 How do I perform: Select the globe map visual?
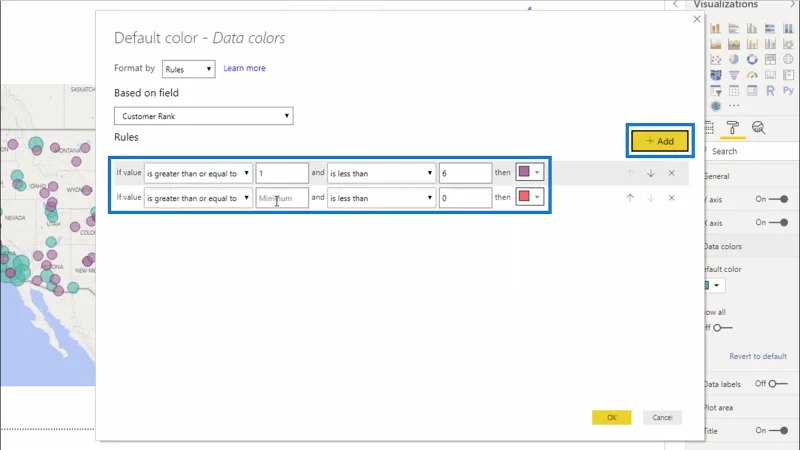coord(788,60)
